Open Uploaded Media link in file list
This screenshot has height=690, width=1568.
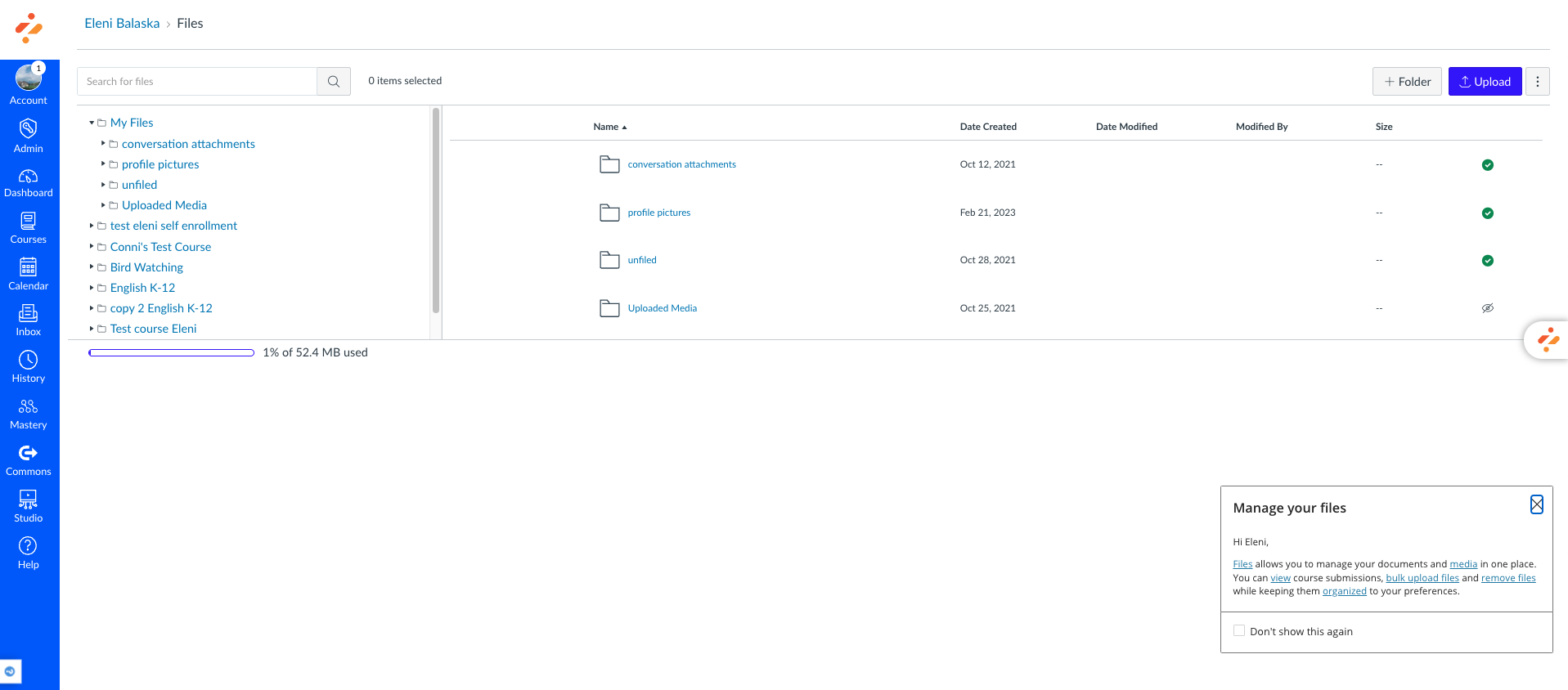663,308
